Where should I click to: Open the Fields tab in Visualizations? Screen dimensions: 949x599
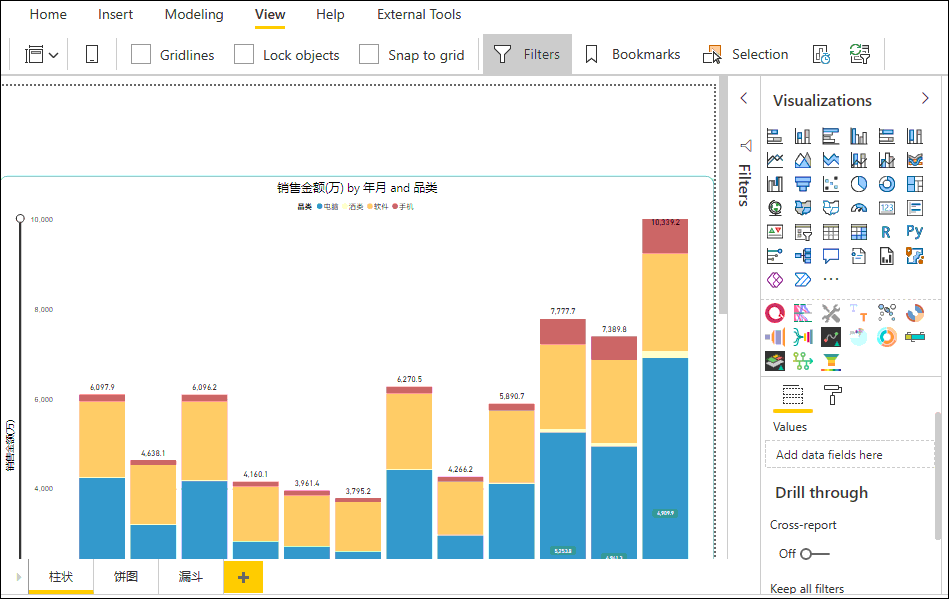point(792,395)
